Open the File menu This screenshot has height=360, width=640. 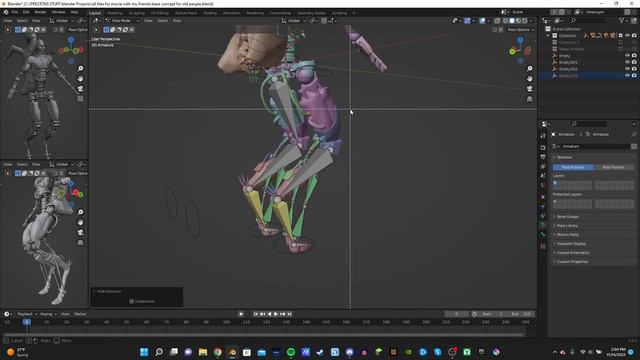pyautogui.click(x=15, y=12)
